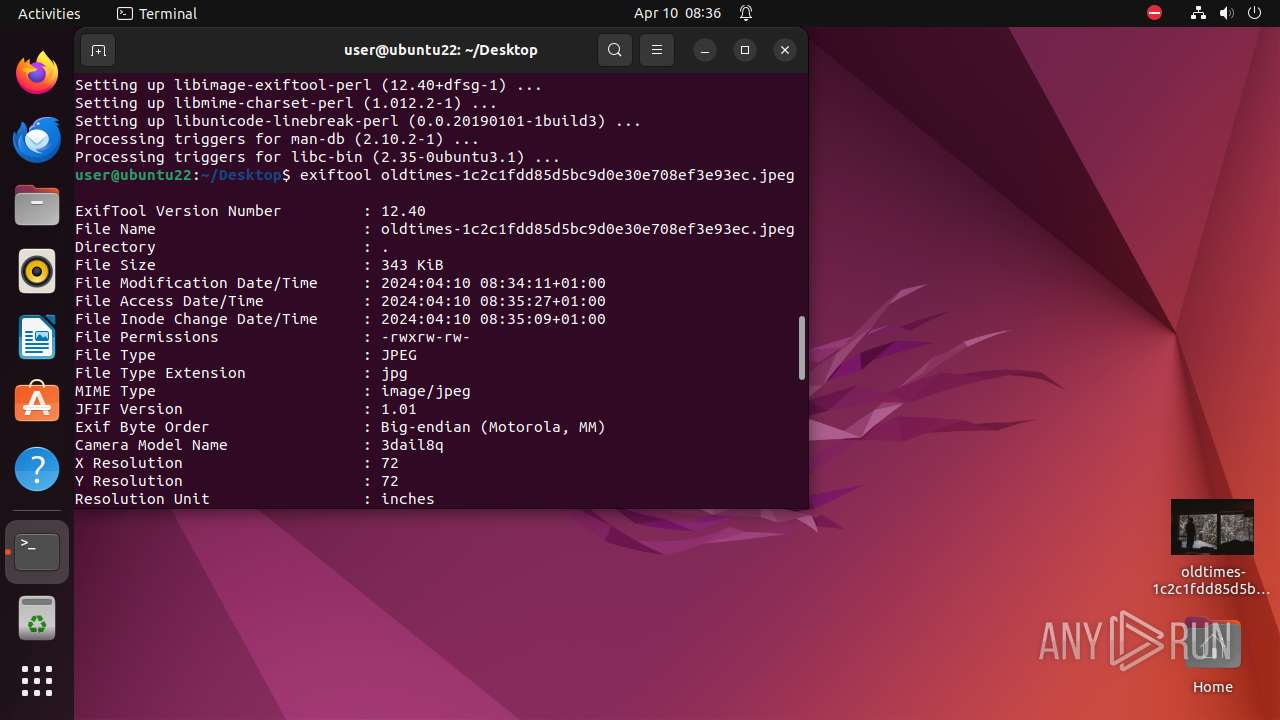The width and height of the screenshot is (1280, 720).
Task: Click the exiftool command line text
Action: [x=547, y=175]
